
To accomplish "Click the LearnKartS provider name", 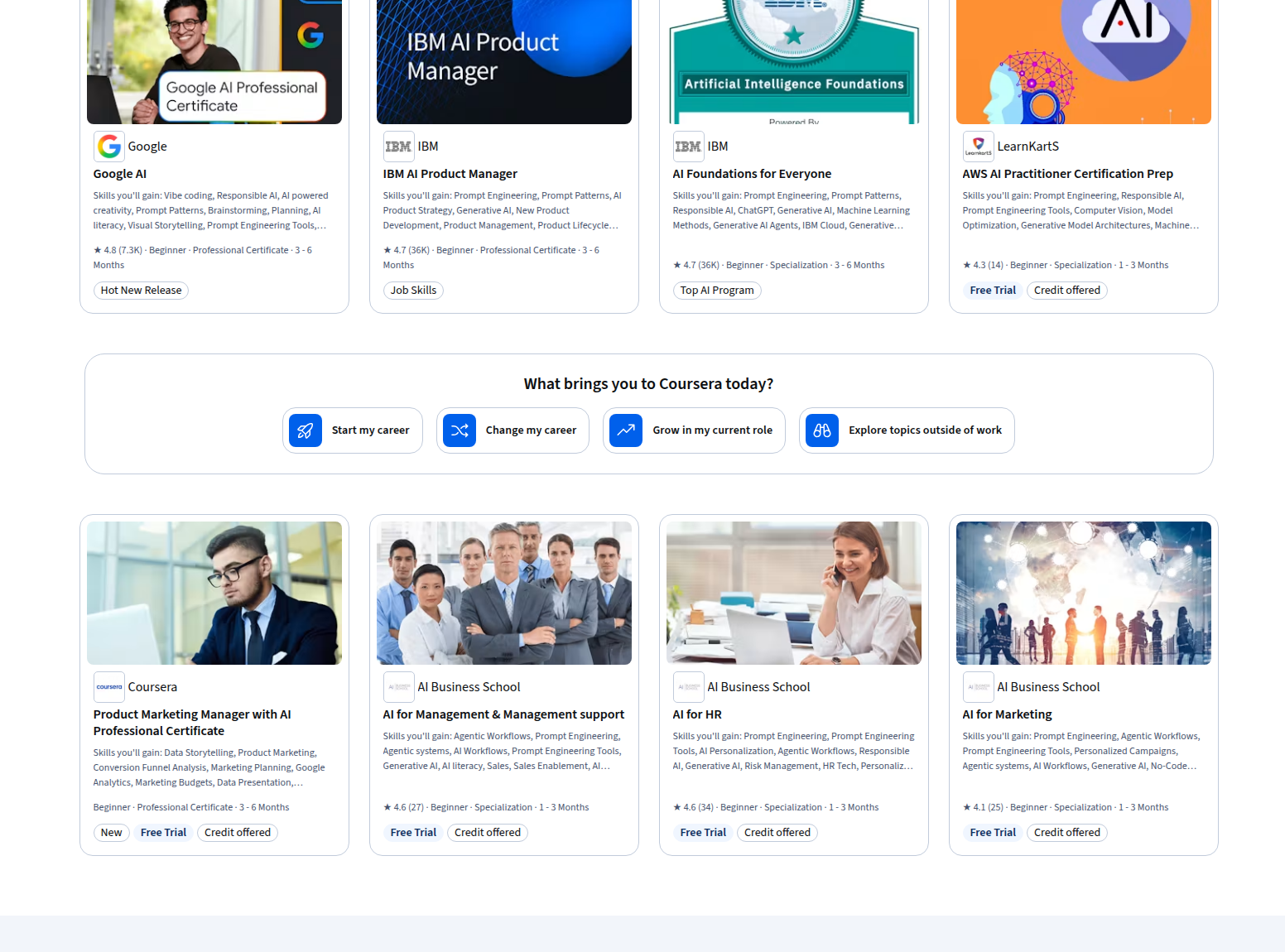I will [1028, 147].
